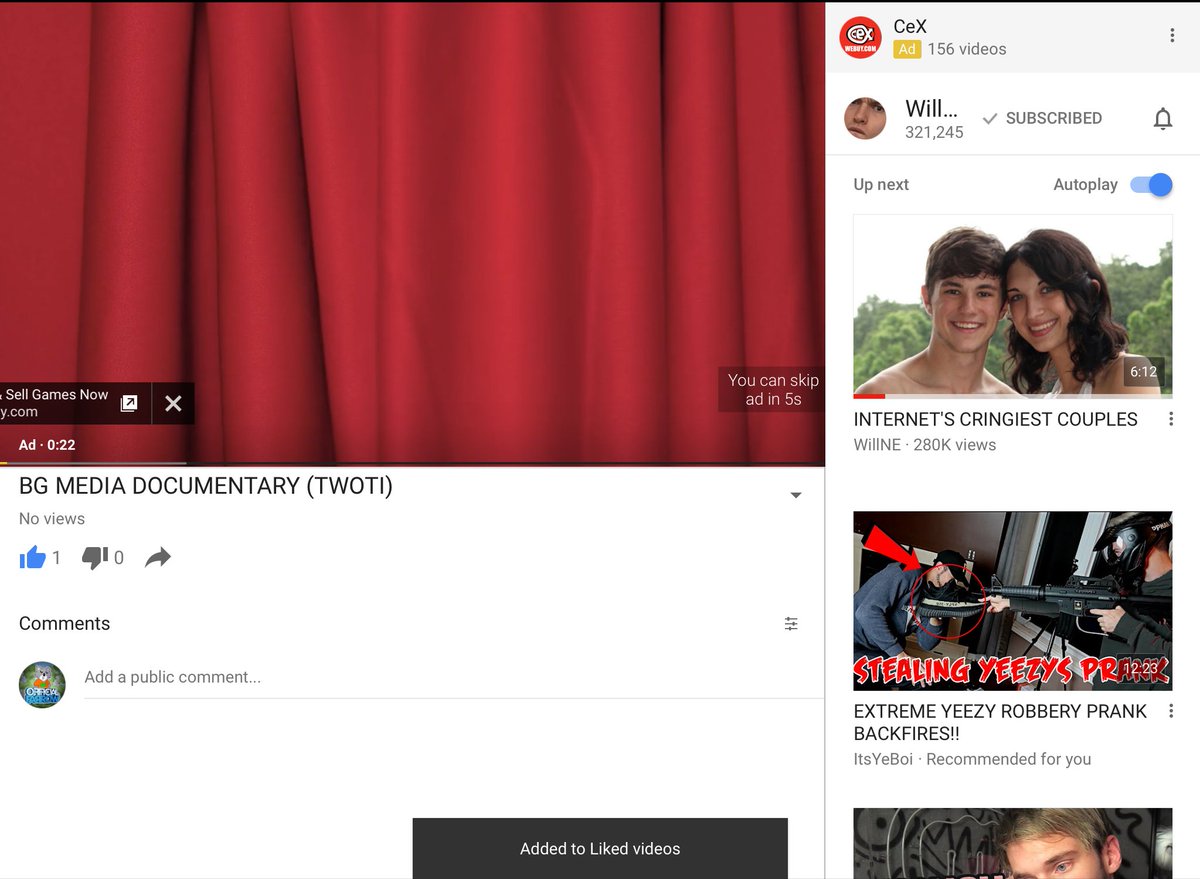Click the thumbs-up like icon
The width and height of the screenshot is (1200, 879).
click(33, 557)
